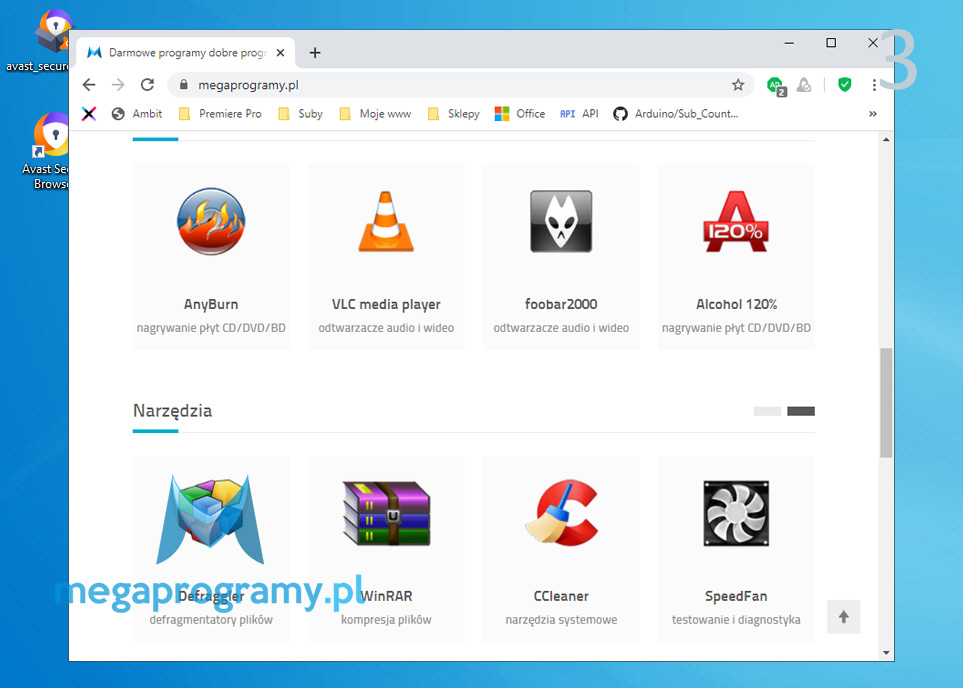Close the Darmowe programy tab
Viewport: 963px width, 688px height.
(280, 53)
